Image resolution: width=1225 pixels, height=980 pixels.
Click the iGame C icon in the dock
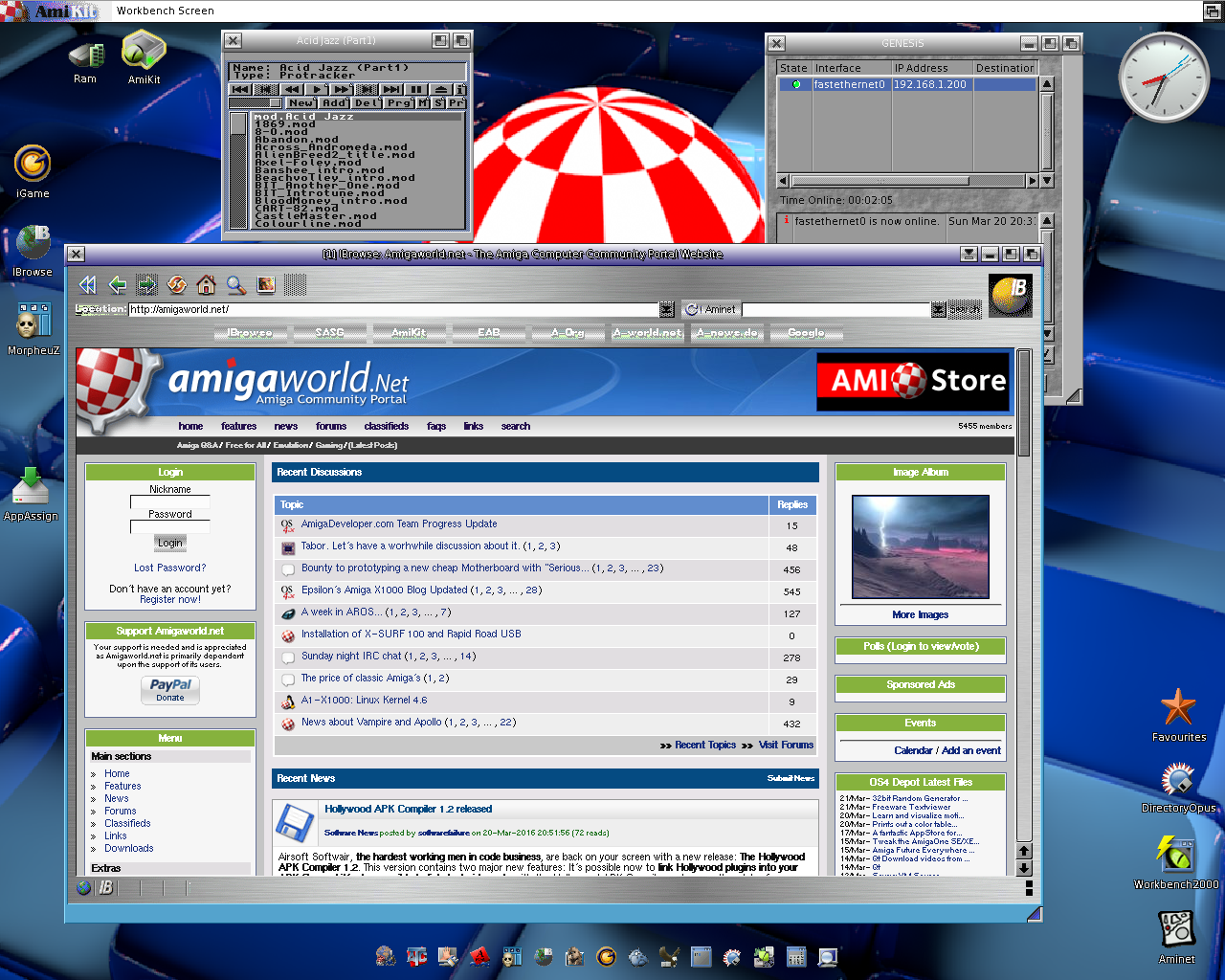(x=606, y=956)
